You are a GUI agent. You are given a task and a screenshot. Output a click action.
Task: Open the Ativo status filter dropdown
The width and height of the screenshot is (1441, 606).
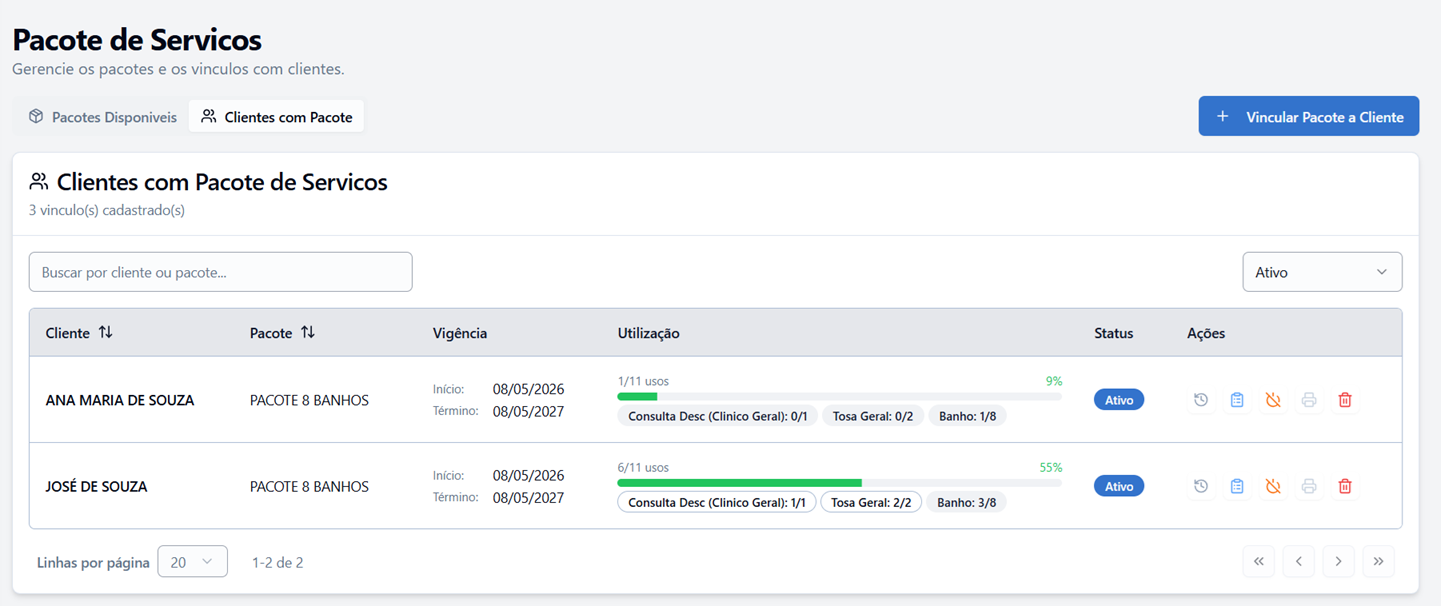[1322, 272]
